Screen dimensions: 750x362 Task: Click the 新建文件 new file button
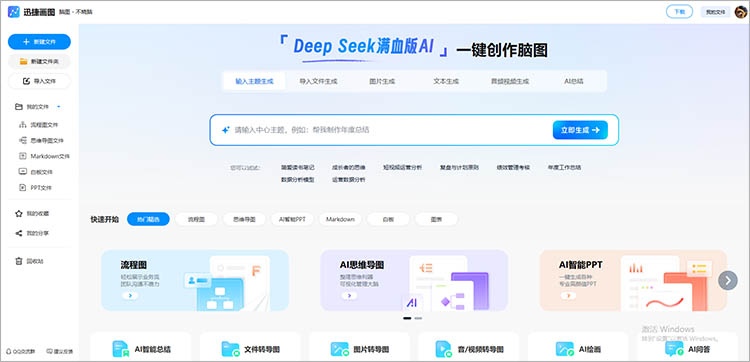point(39,42)
